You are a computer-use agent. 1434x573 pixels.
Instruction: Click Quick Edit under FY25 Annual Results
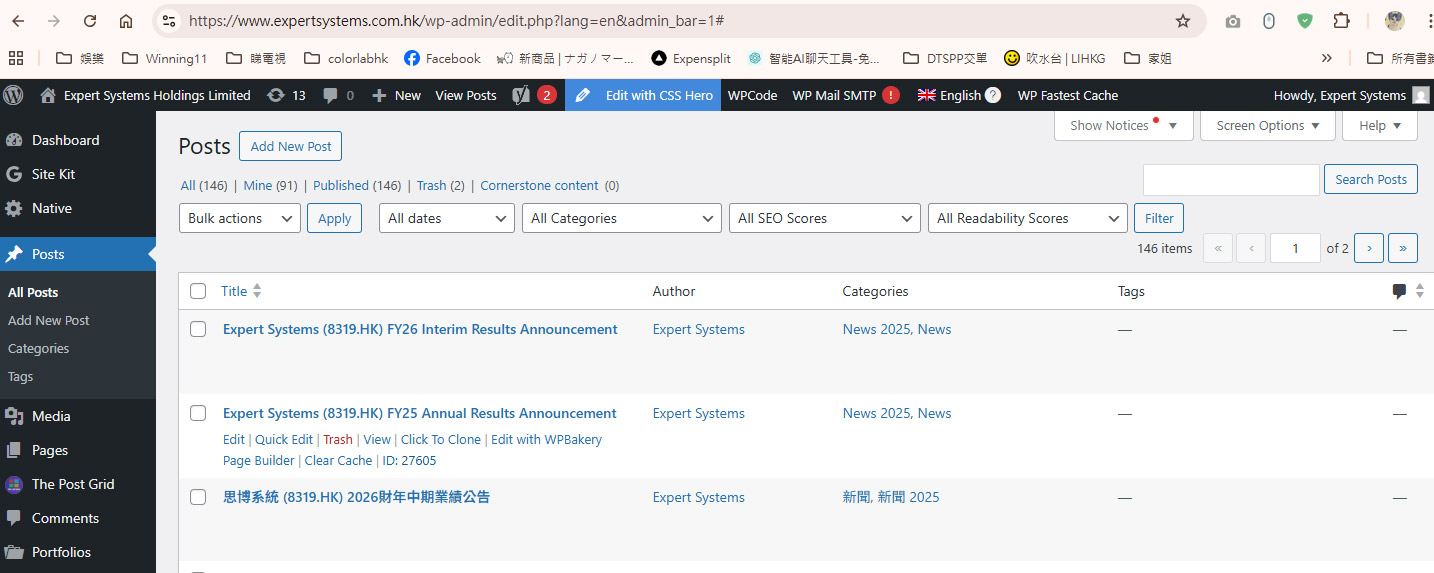tap(284, 439)
